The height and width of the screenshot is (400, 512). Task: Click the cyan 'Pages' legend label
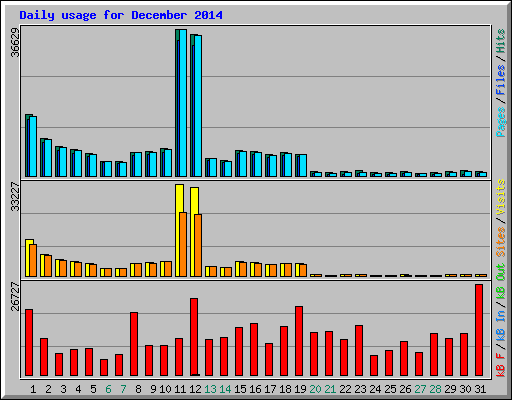pos(500,122)
